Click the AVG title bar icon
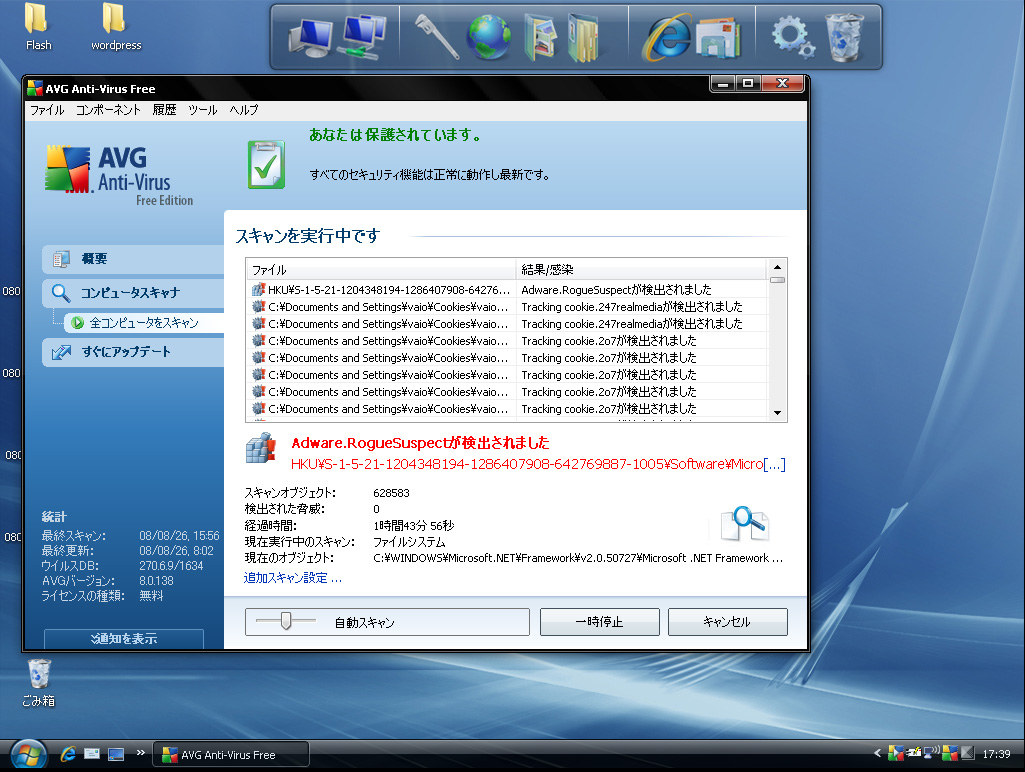The height and width of the screenshot is (772, 1025). (x=35, y=88)
